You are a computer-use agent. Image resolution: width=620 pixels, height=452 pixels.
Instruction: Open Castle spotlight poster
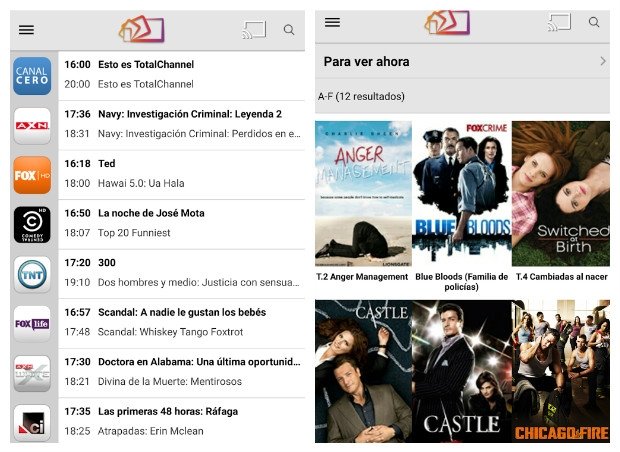(x=461, y=371)
